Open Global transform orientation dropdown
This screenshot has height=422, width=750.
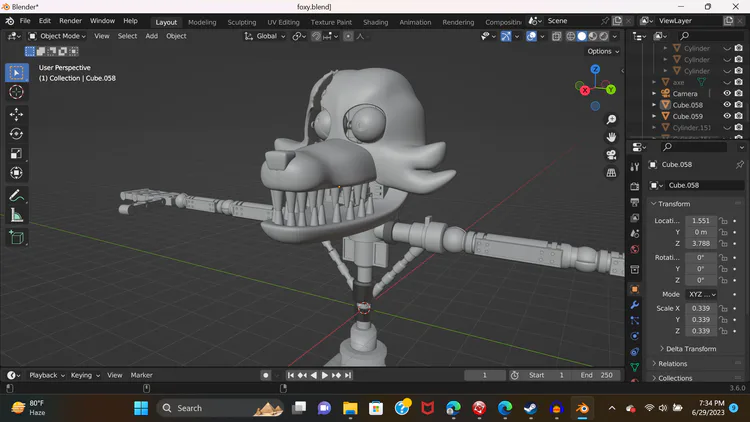click(x=265, y=36)
